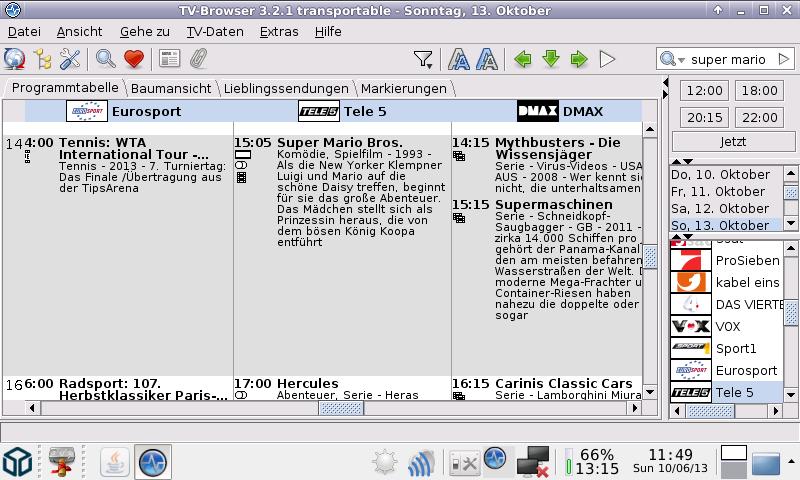Switch to the Baumansicht tab

[x=170, y=89]
